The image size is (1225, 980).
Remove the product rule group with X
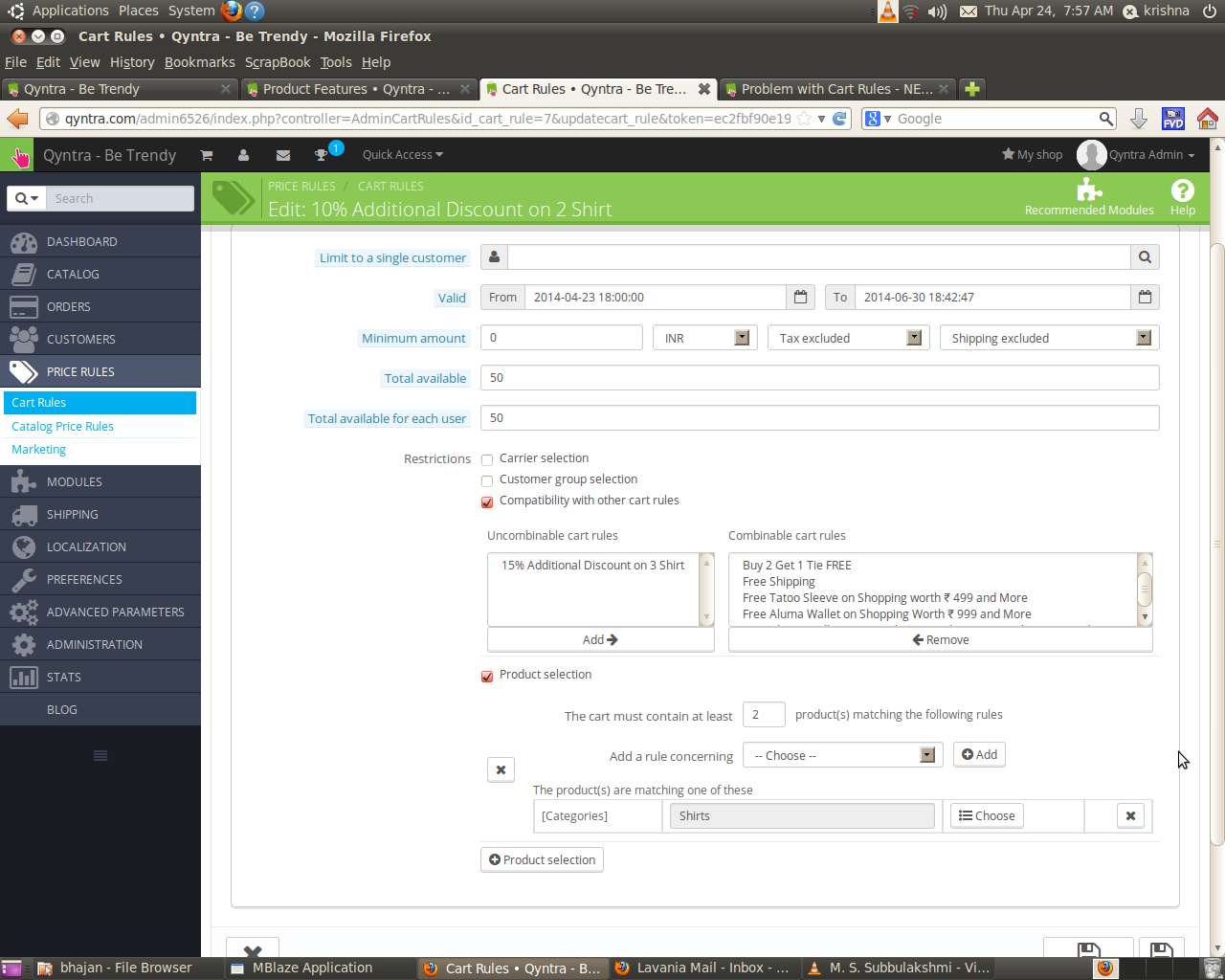(501, 769)
